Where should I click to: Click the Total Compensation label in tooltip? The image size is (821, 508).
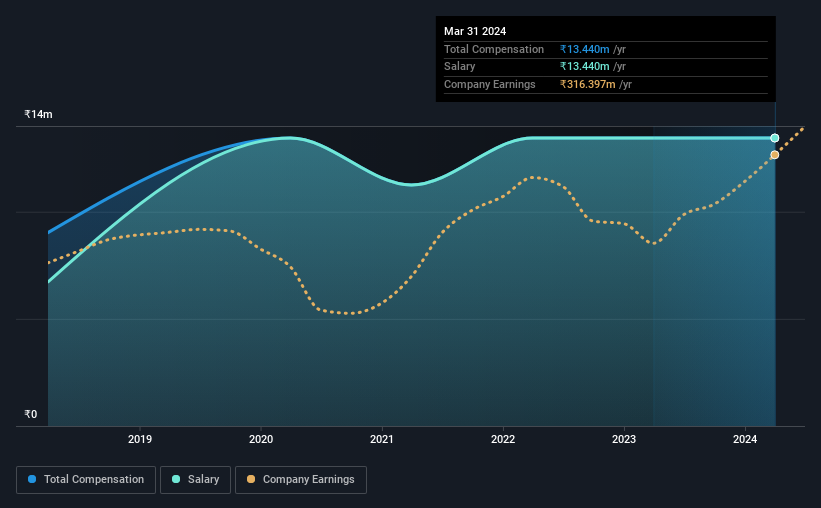494,49
